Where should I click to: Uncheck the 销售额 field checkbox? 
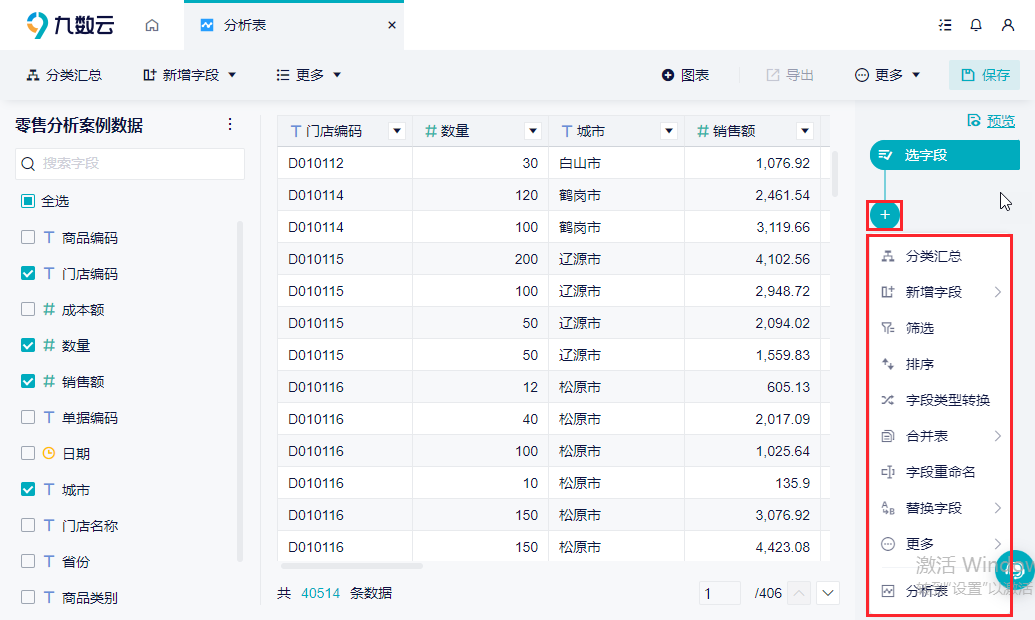pyautogui.click(x=28, y=381)
